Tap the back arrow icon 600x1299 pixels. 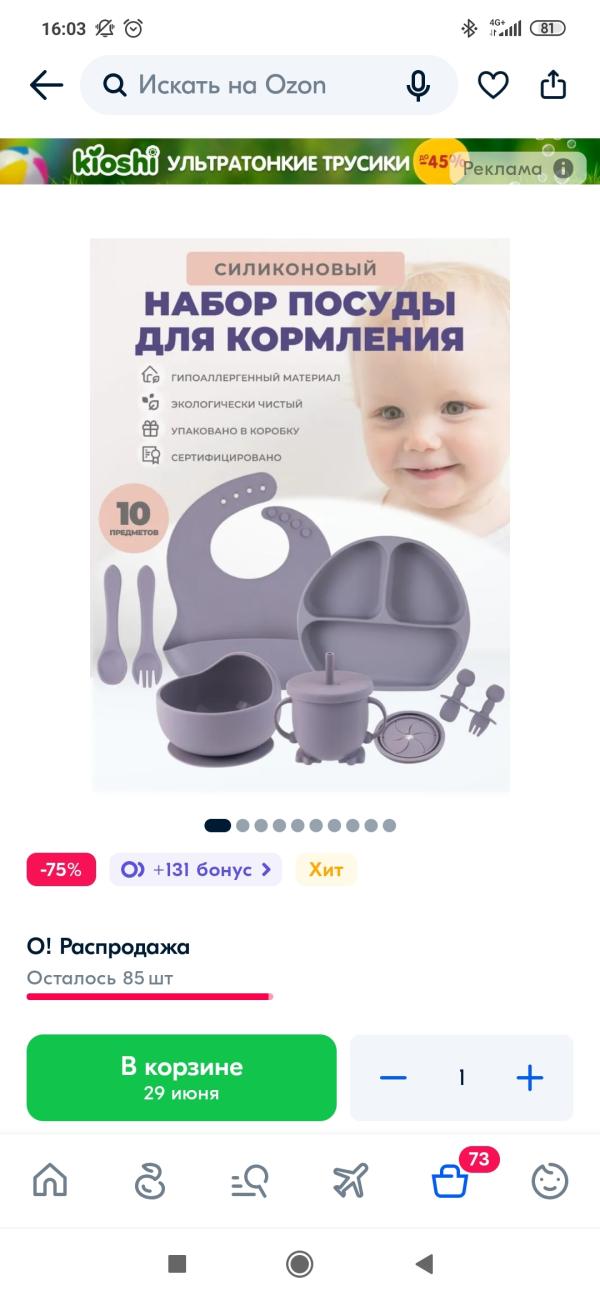(47, 86)
